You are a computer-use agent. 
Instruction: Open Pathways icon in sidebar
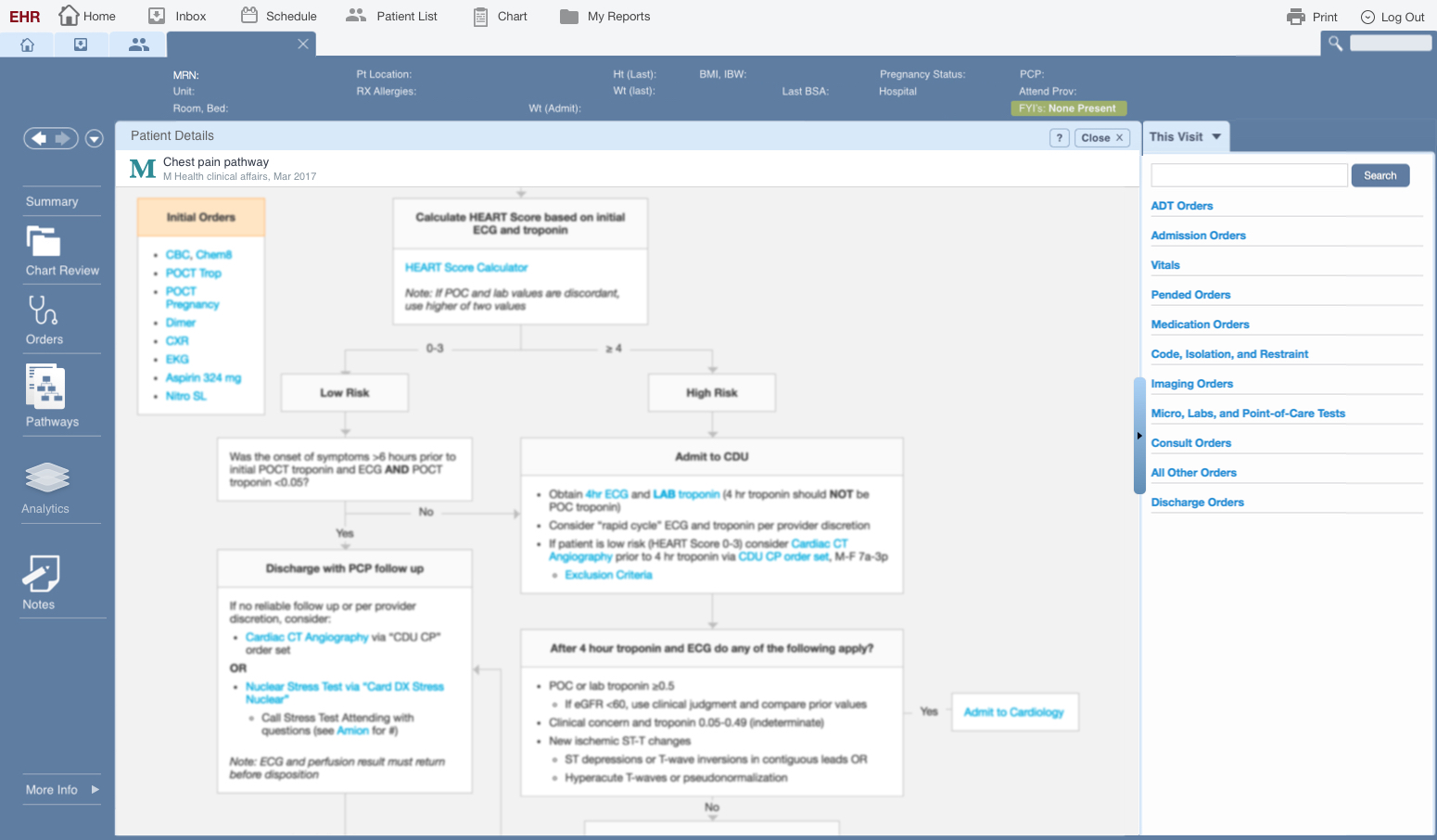45,387
